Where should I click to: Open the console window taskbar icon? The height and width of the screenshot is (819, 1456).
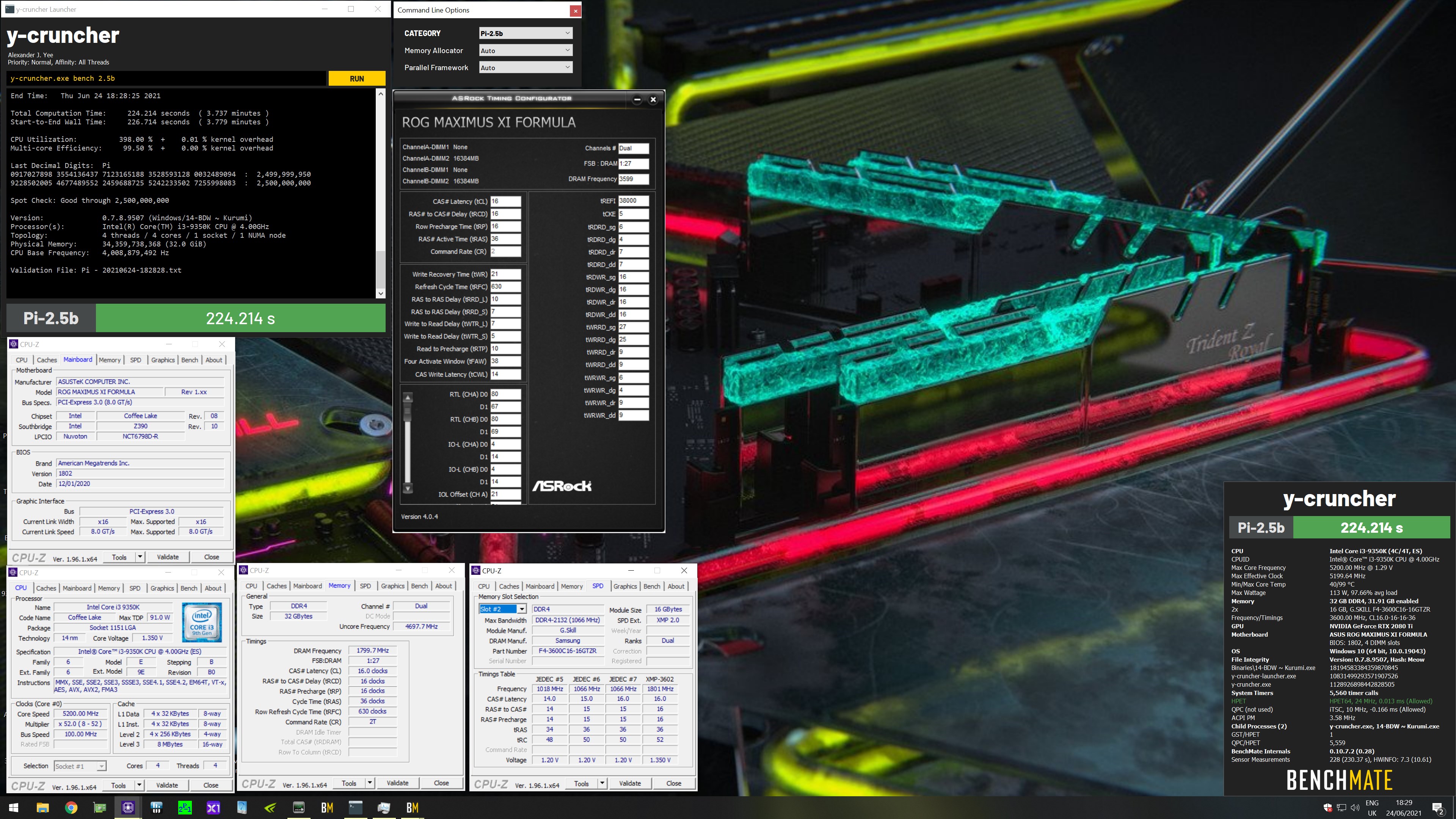356,808
